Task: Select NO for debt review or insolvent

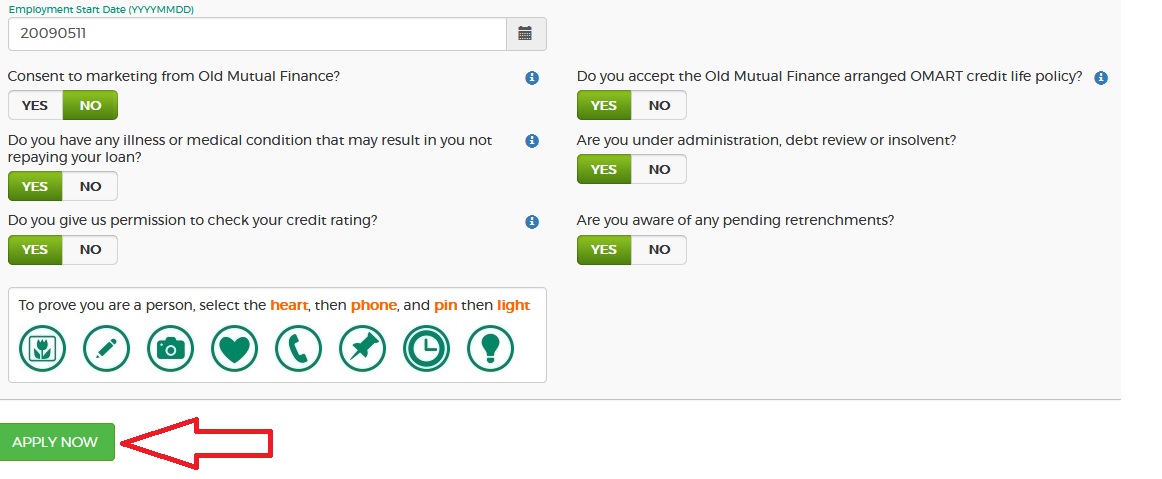Action: (x=659, y=169)
